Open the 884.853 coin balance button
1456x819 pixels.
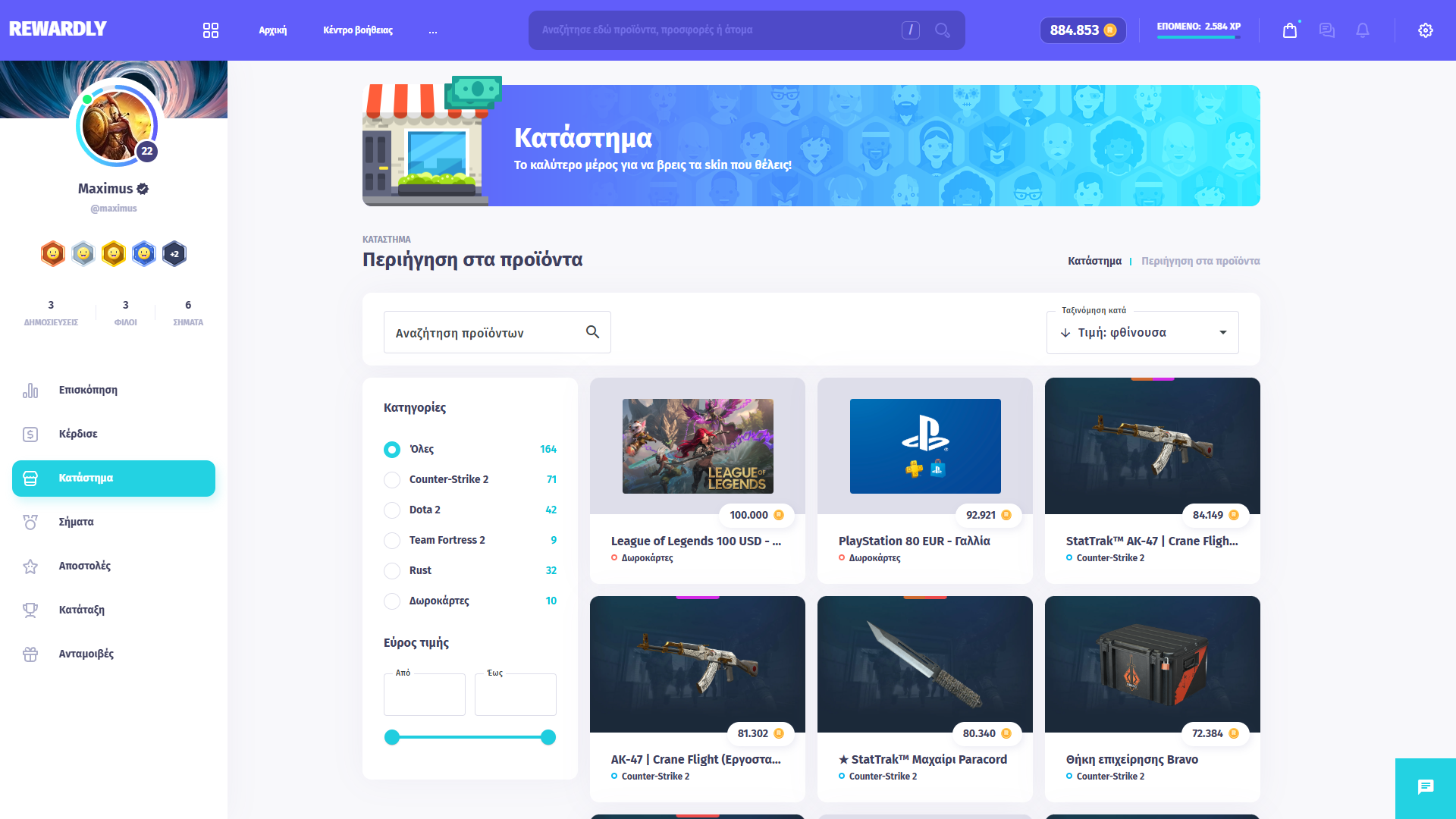coord(1083,30)
